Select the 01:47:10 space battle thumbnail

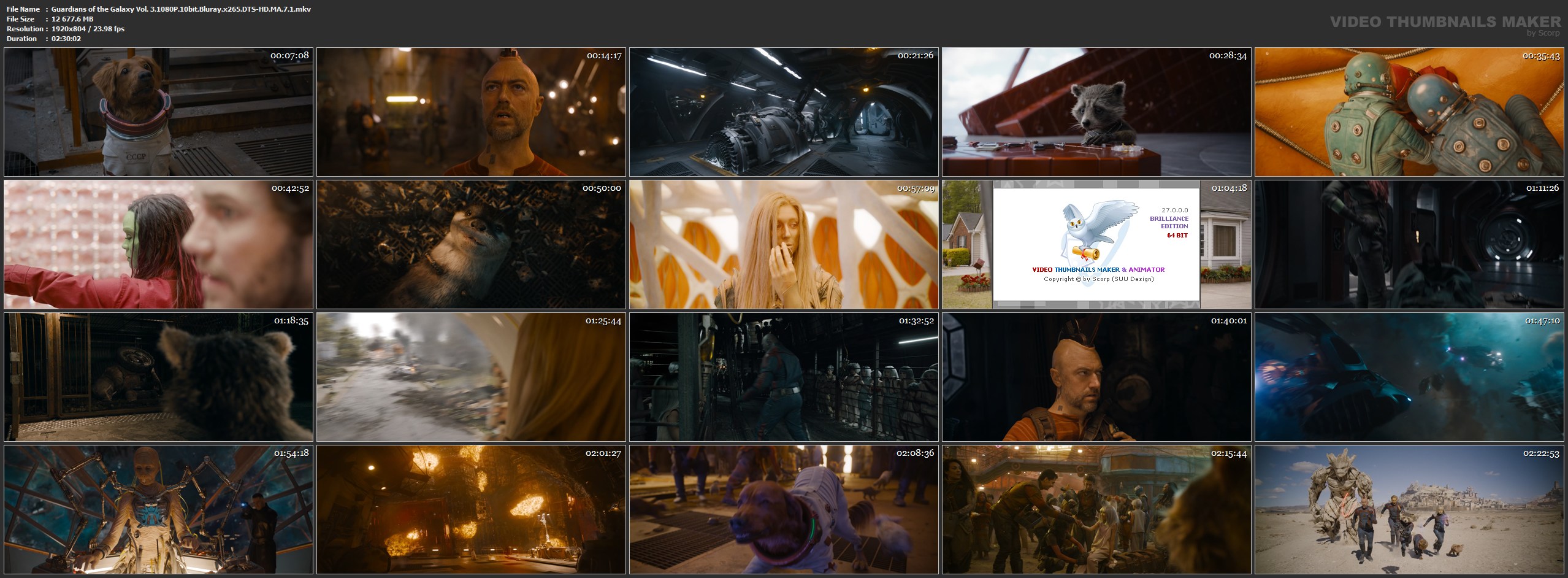(1409, 377)
